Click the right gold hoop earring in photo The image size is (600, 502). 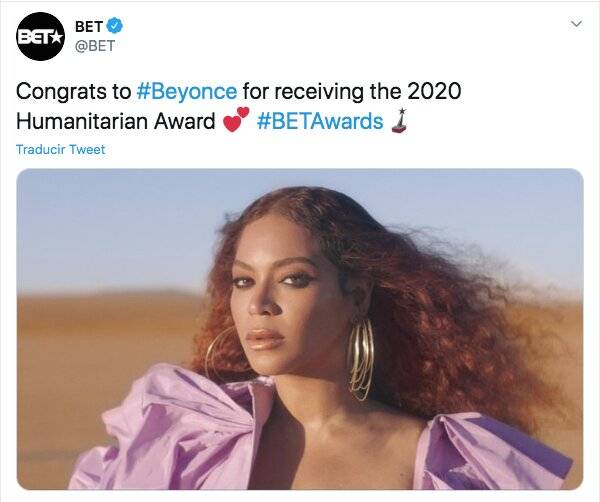click(x=360, y=358)
